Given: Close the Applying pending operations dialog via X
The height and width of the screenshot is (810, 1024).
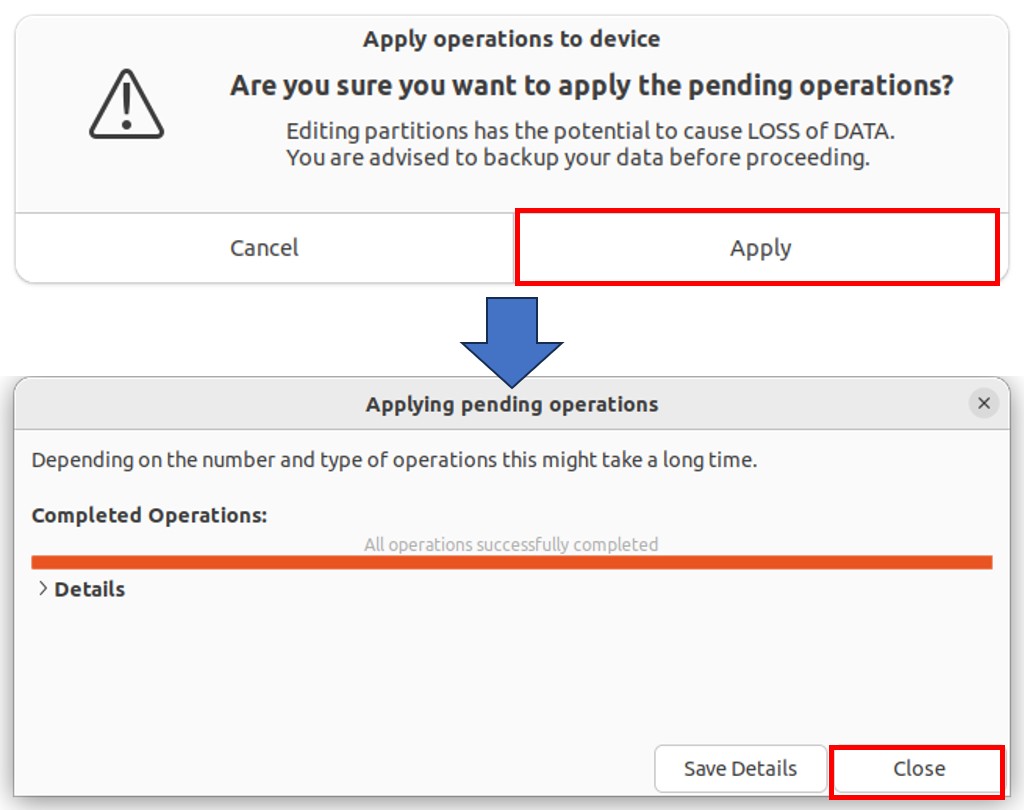Looking at the screenshot, I should coord(984,404).
